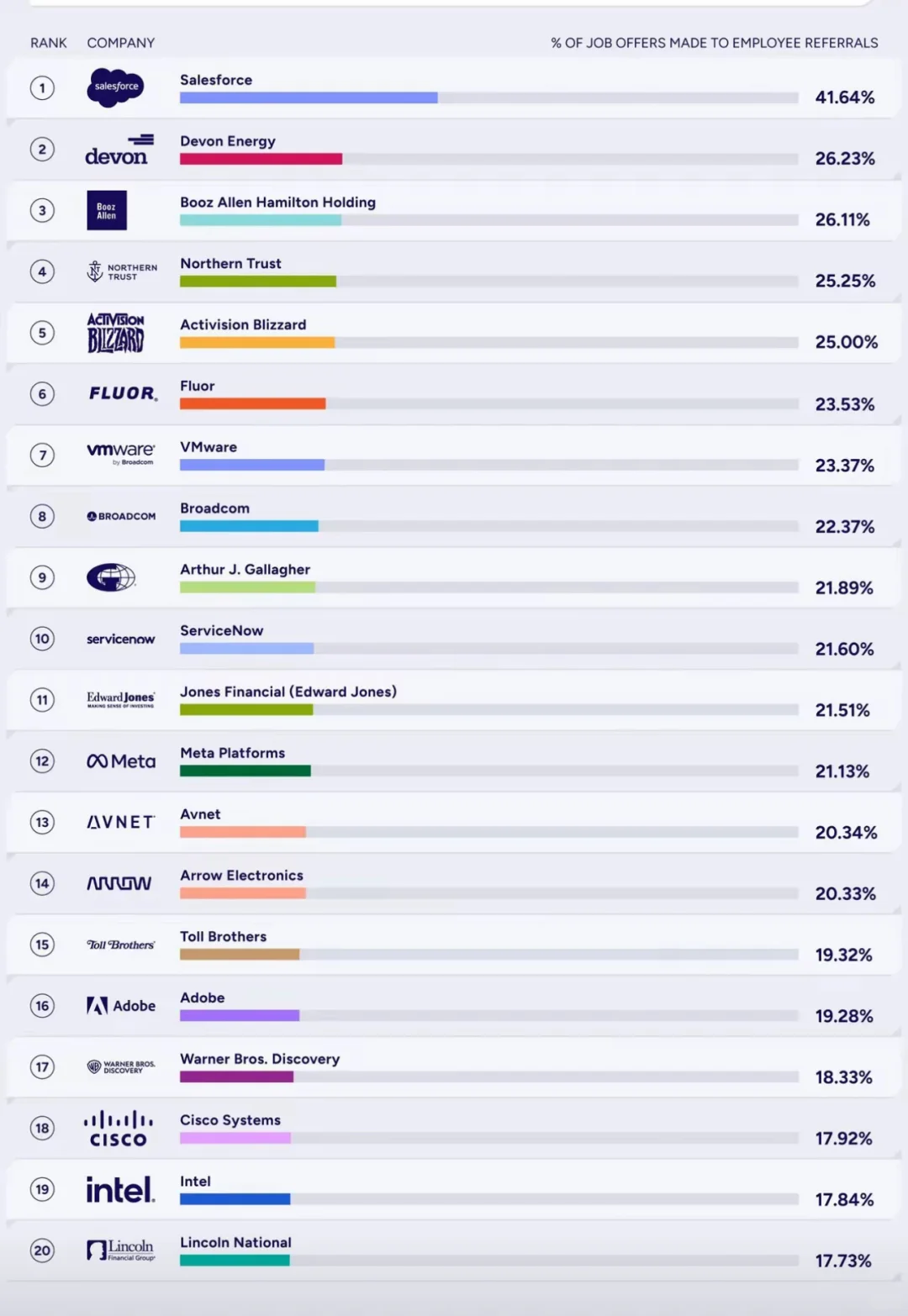Click the Devon Energy logo
908x1316 pixels.
[x=119, y=150]
